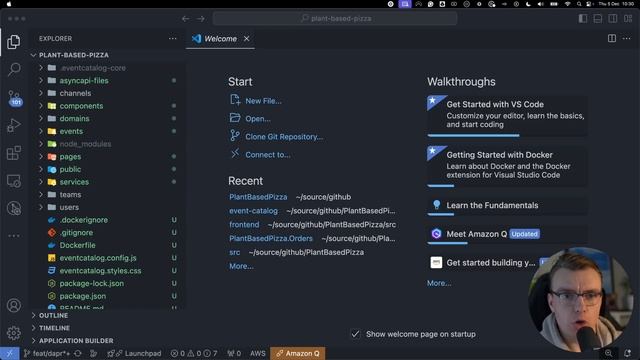The height and width of the screenshot is (360, 640).
Task: Click the AWS status bar item
Action: pos(258,353)
